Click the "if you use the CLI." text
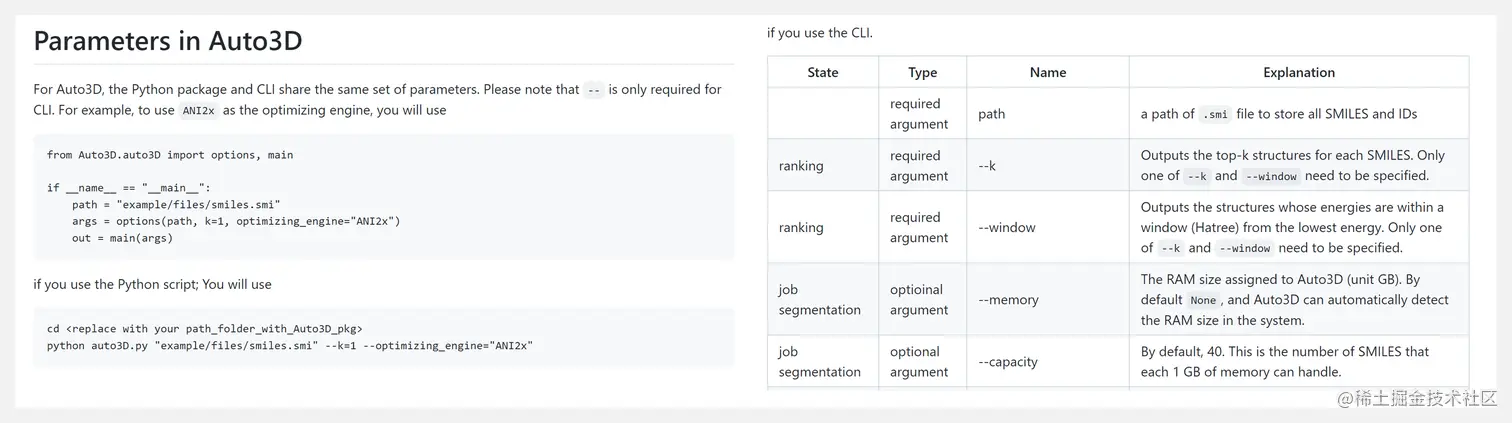 click(820, 32)
